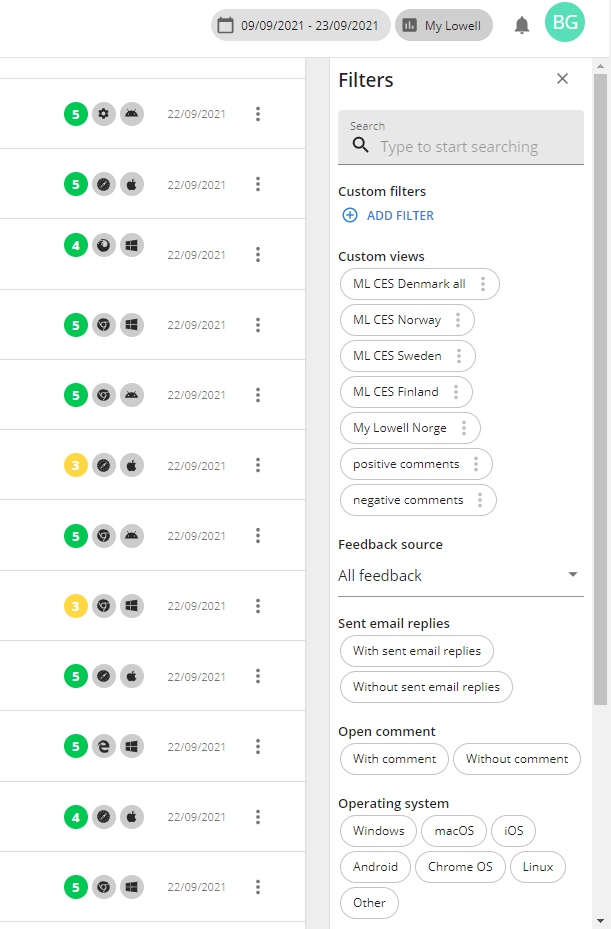The width and height of the screenshot is (611, 929).
Task: Select the My Lowell Norge custom view
Action: [x=400, y=428]
